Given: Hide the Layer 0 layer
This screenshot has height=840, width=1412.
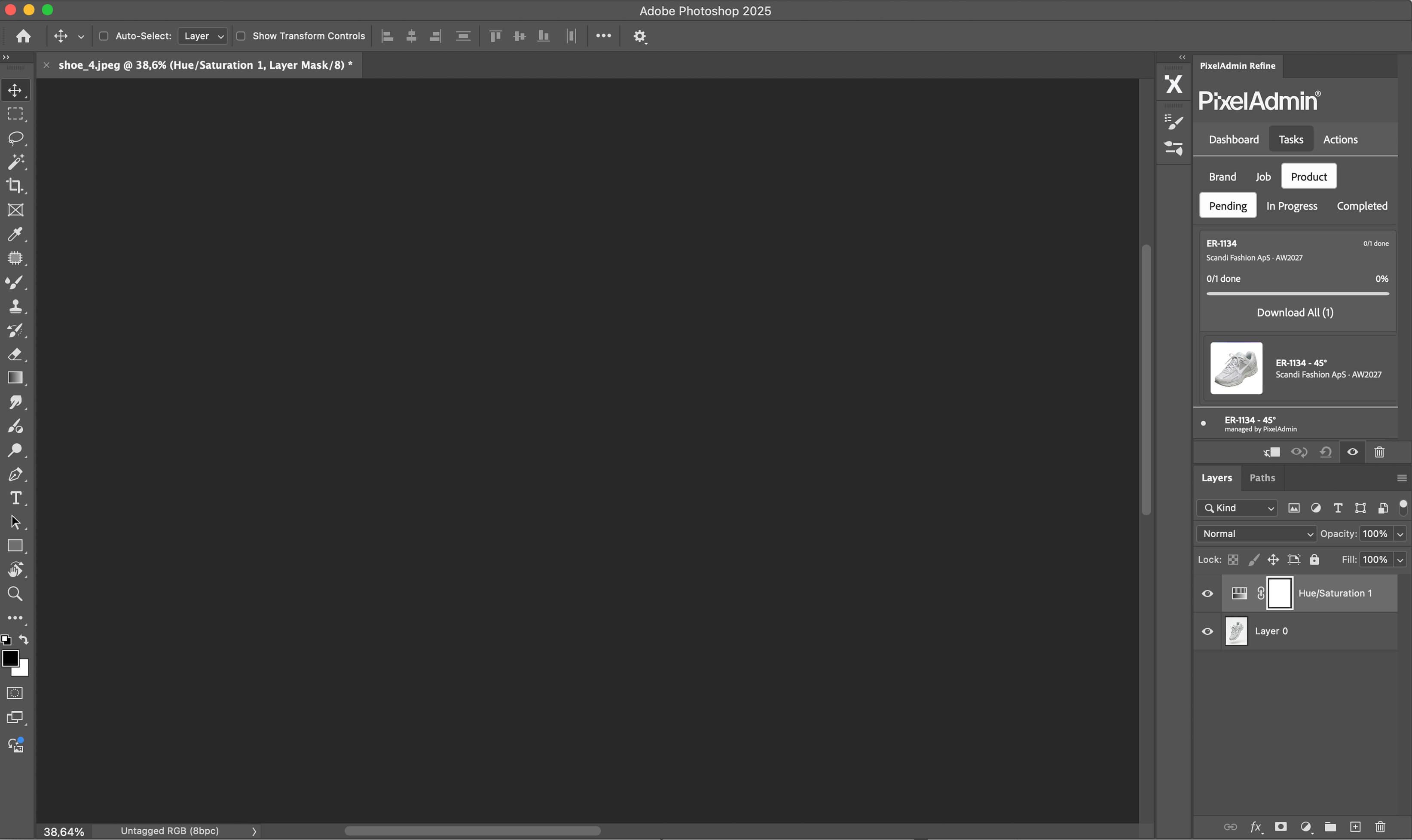Looking at the screenshot, I should pos(1207,631).
